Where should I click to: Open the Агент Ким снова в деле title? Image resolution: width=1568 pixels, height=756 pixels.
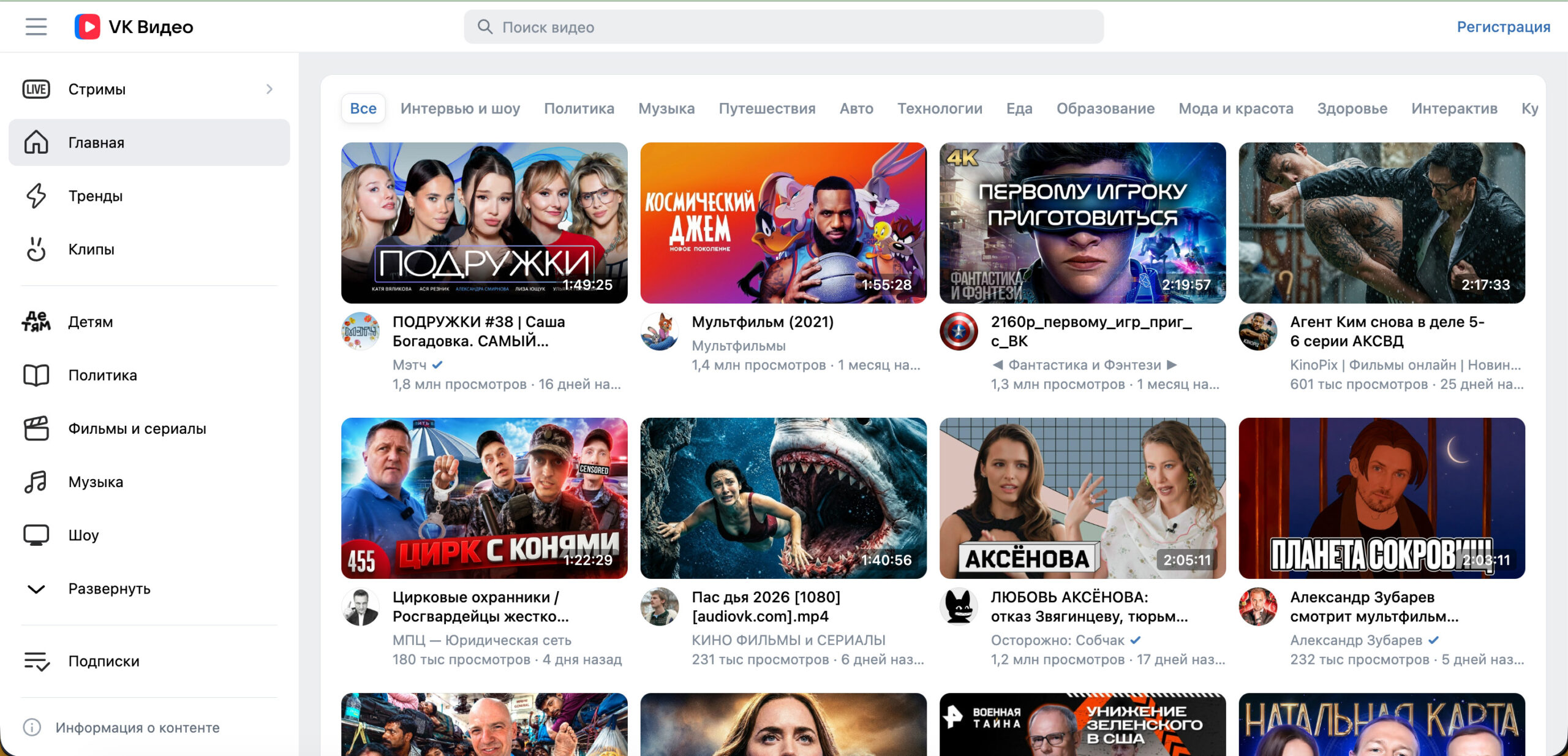1387,331
